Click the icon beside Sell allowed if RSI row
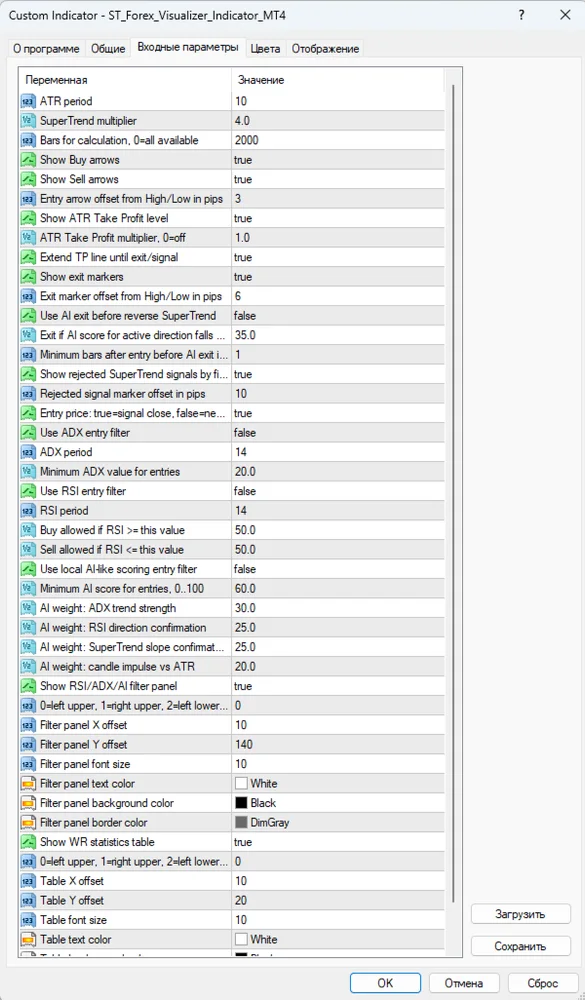 pyautogui.click(x=28, y=550)
